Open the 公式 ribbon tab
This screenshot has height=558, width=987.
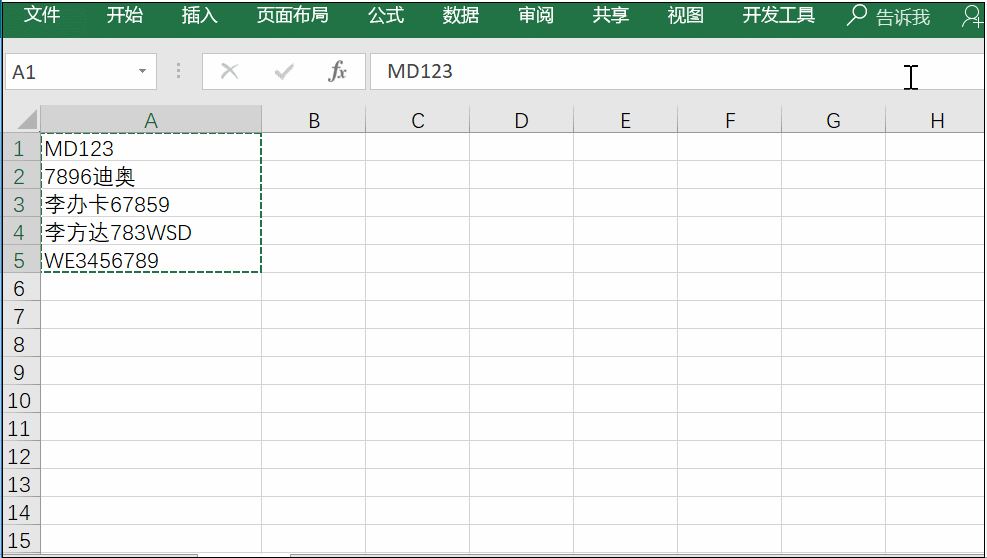pyautogui.click(x=386, y=15)
